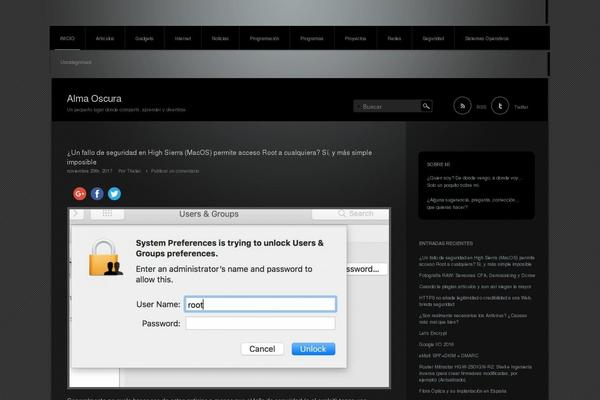
Task: Click the search magnifier button
Action: tap(426, 106)
